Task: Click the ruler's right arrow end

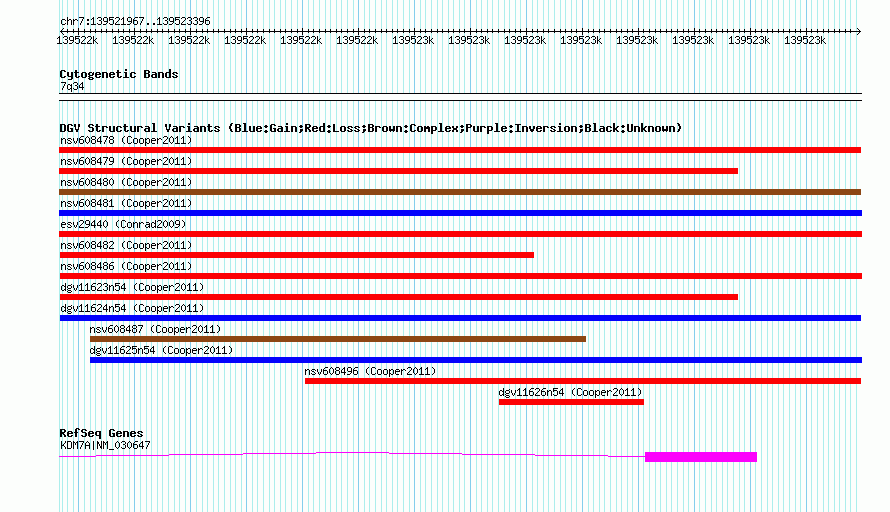Action: (858, 31)
